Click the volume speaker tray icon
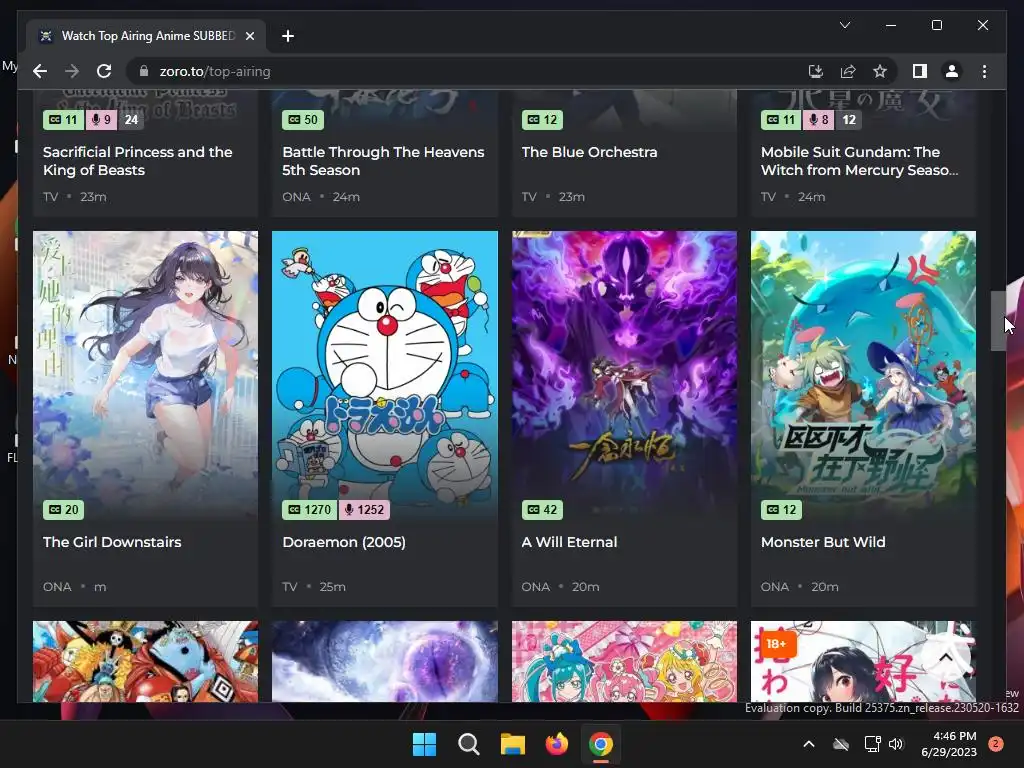This screenshot has height=768, width=1024. 896,744
